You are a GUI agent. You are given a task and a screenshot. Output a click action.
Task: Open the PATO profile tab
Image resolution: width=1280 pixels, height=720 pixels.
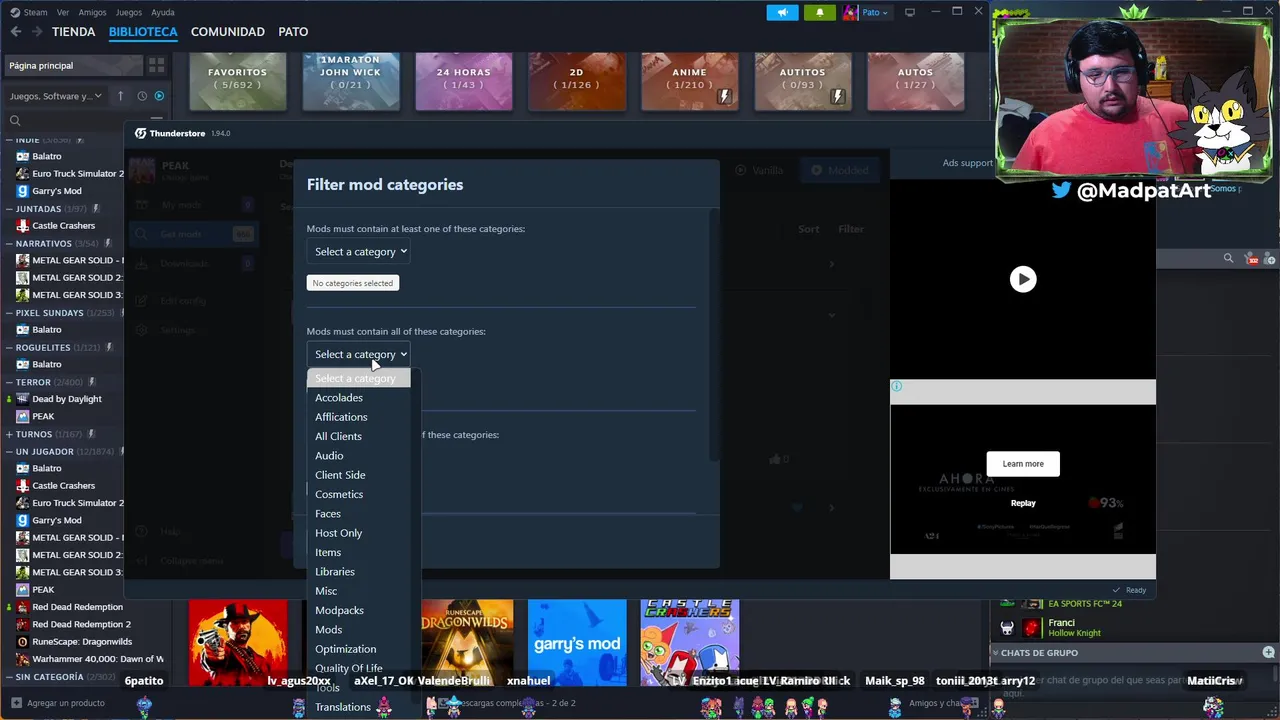click(293, 32)
